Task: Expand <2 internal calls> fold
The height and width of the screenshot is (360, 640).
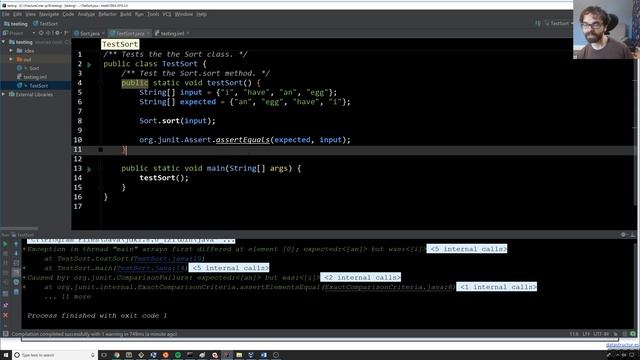Action: click(x=360, y=278)
